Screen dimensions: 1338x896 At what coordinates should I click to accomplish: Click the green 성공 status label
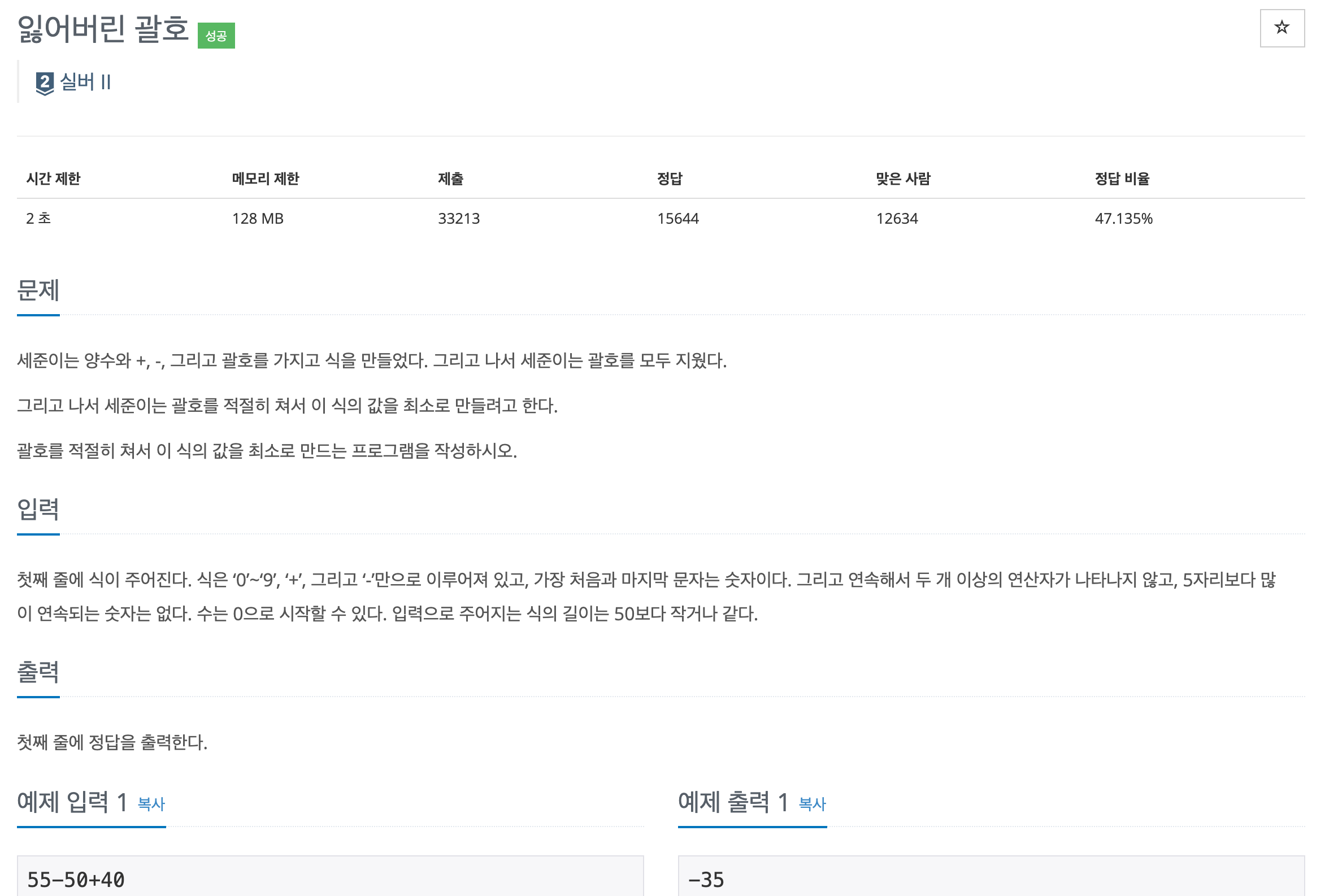[216, 36]
